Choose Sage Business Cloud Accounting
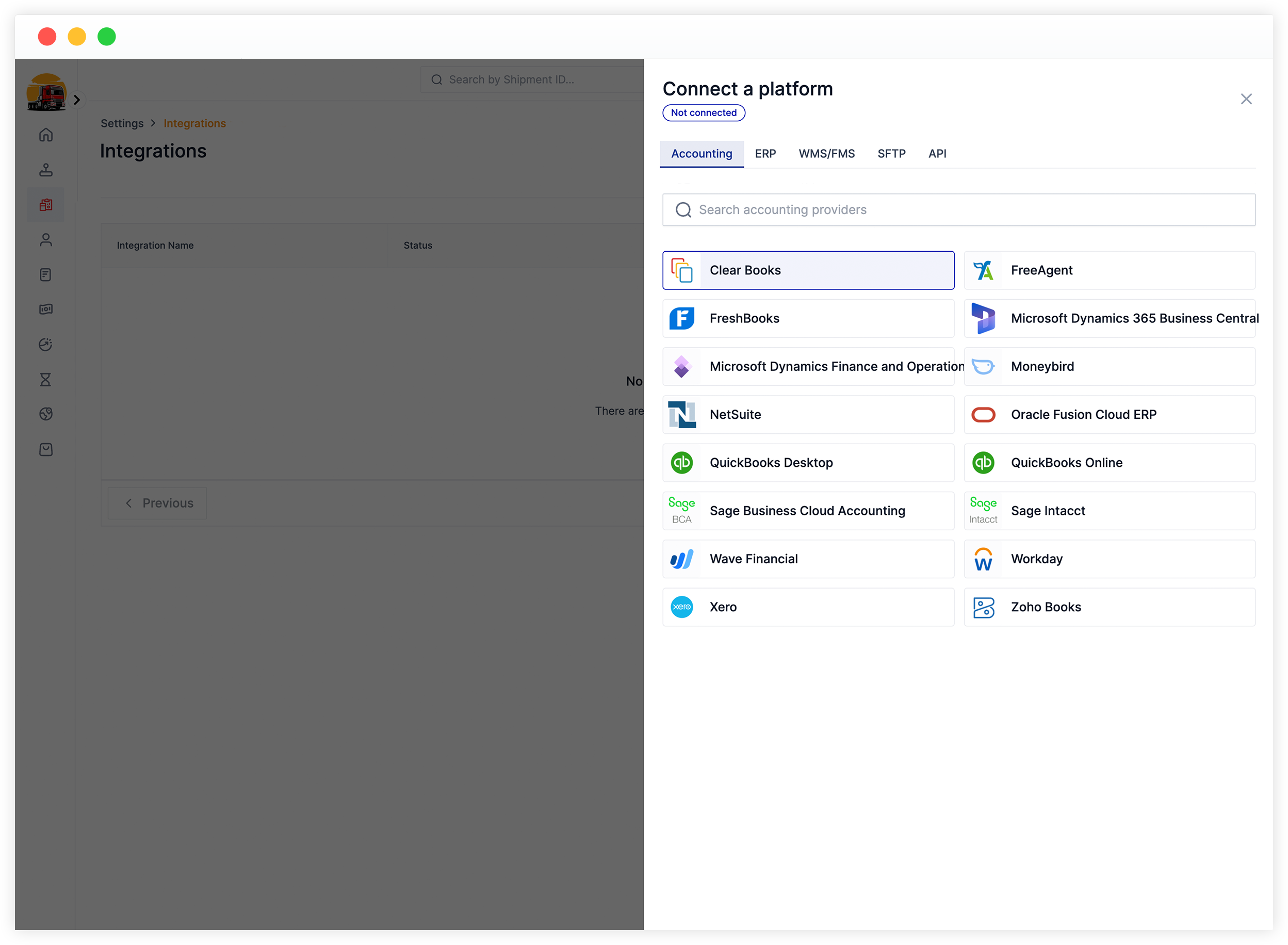The image size is (1288, 945). pos(808,511)
